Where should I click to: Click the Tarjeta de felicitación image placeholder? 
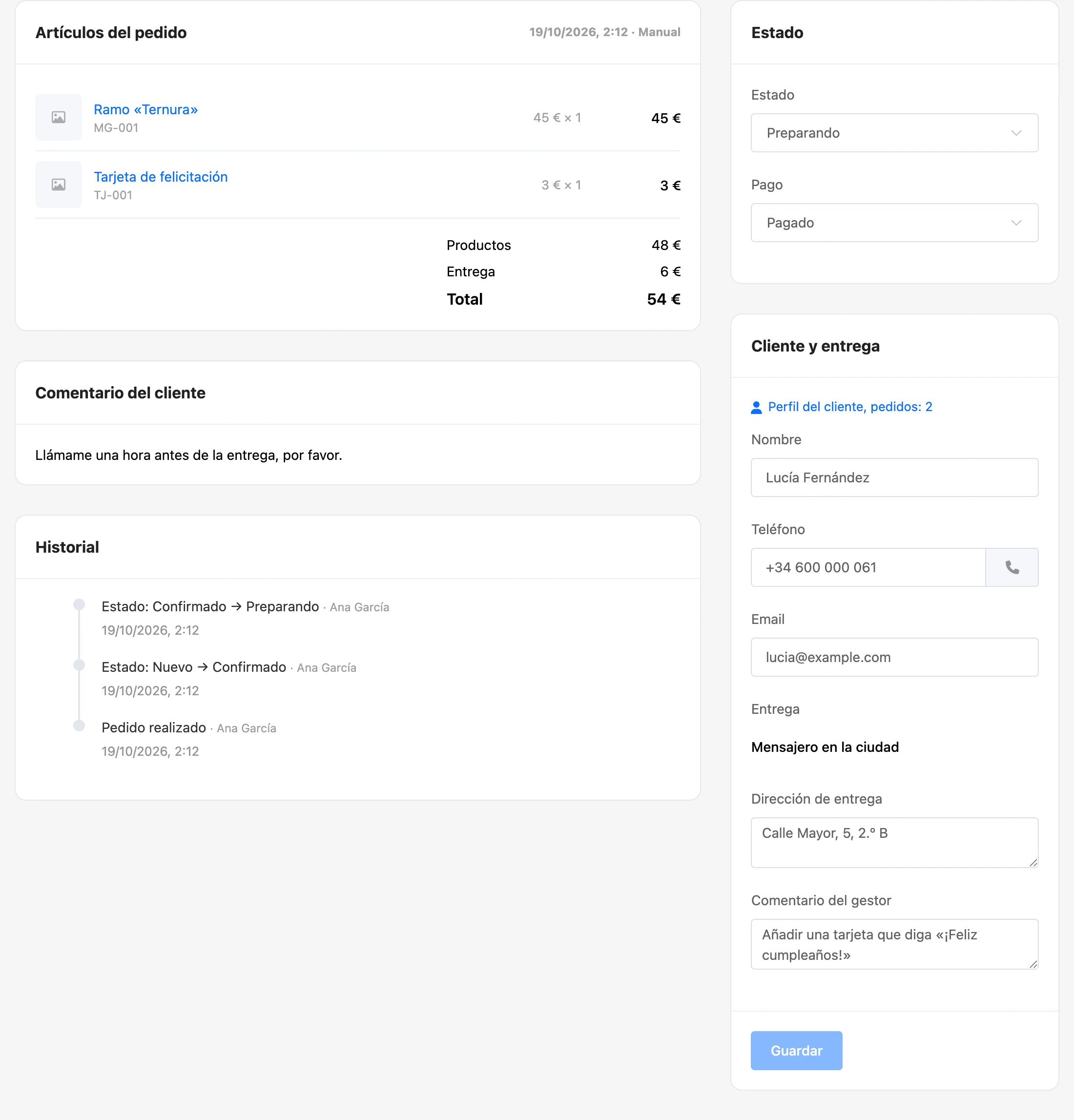[x=58, y=185]
